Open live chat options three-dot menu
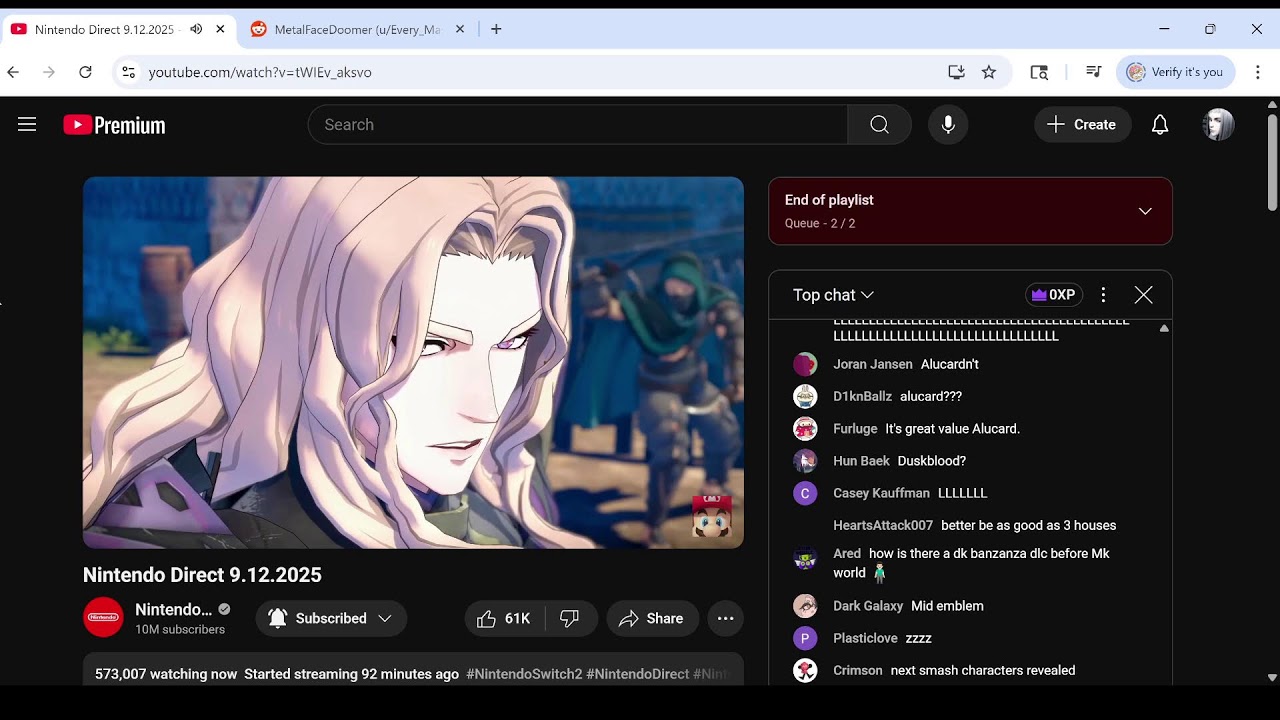Viewport: 1280px width, 720px height. (x=1103, y=295)
